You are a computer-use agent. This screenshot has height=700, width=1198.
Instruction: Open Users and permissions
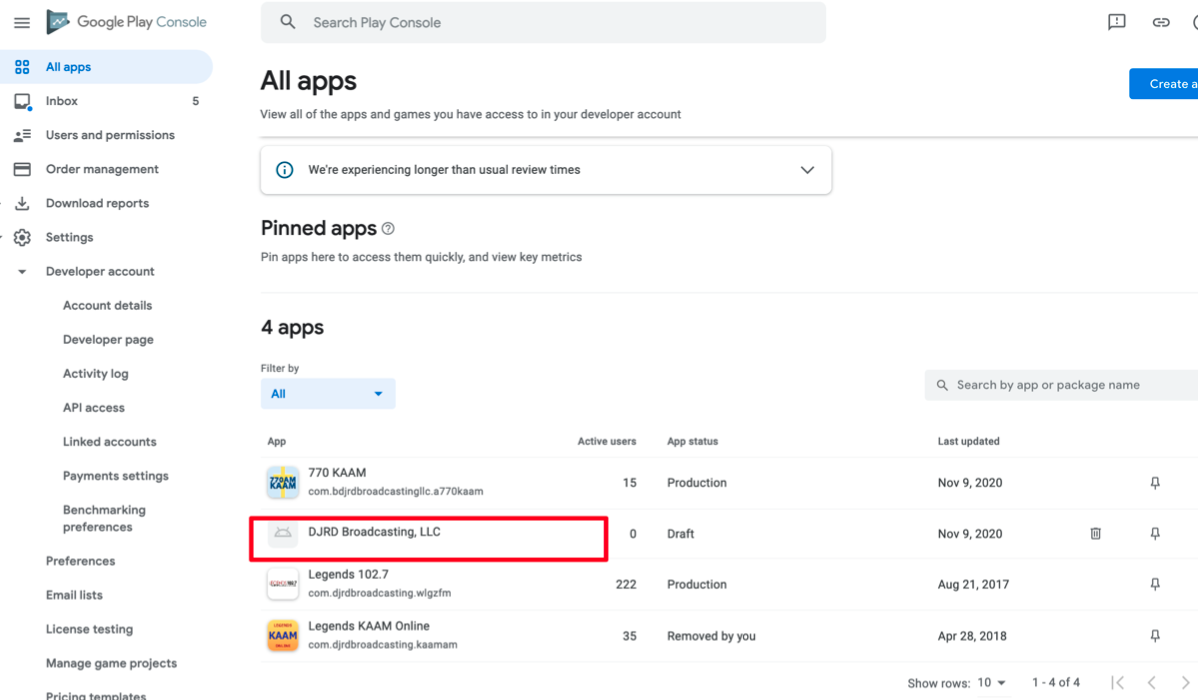click(x=110, y=135)
